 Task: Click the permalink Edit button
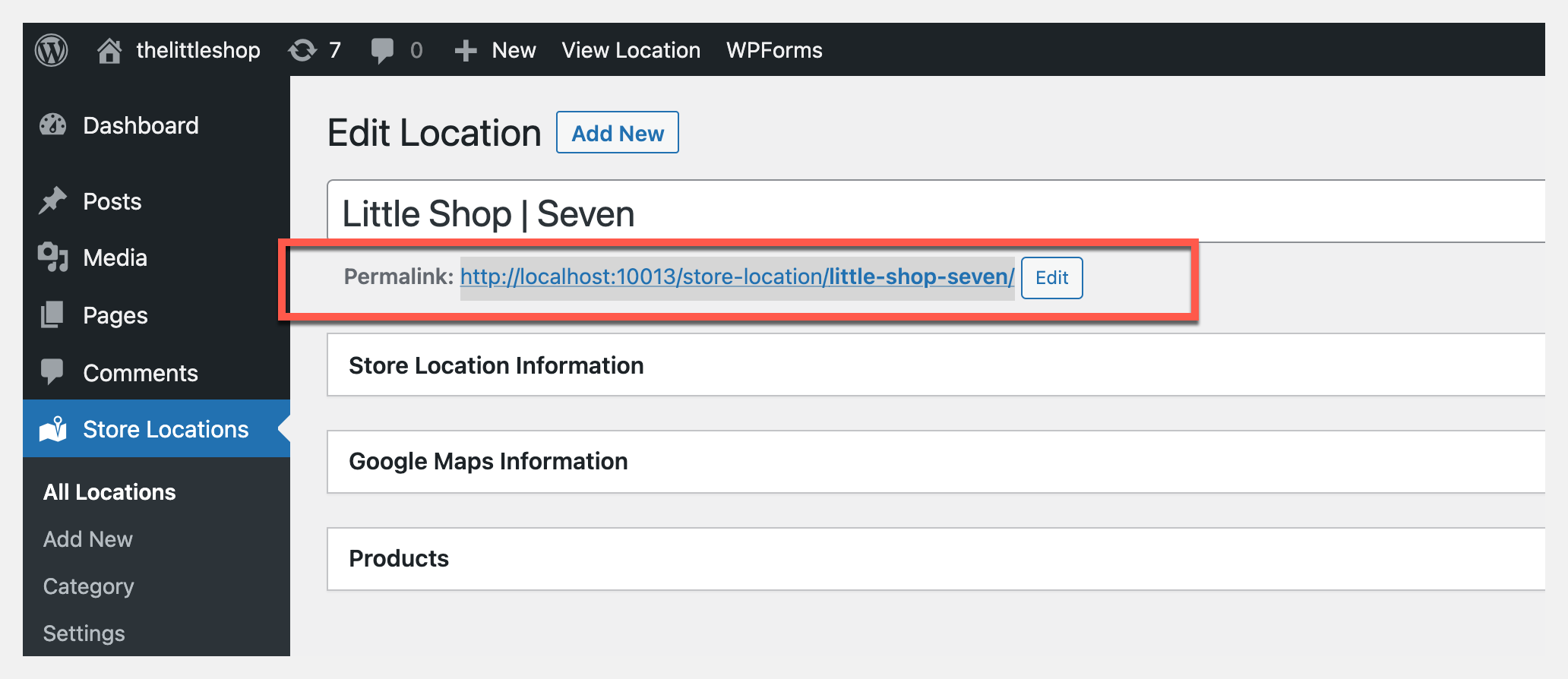coord(1051,278)
